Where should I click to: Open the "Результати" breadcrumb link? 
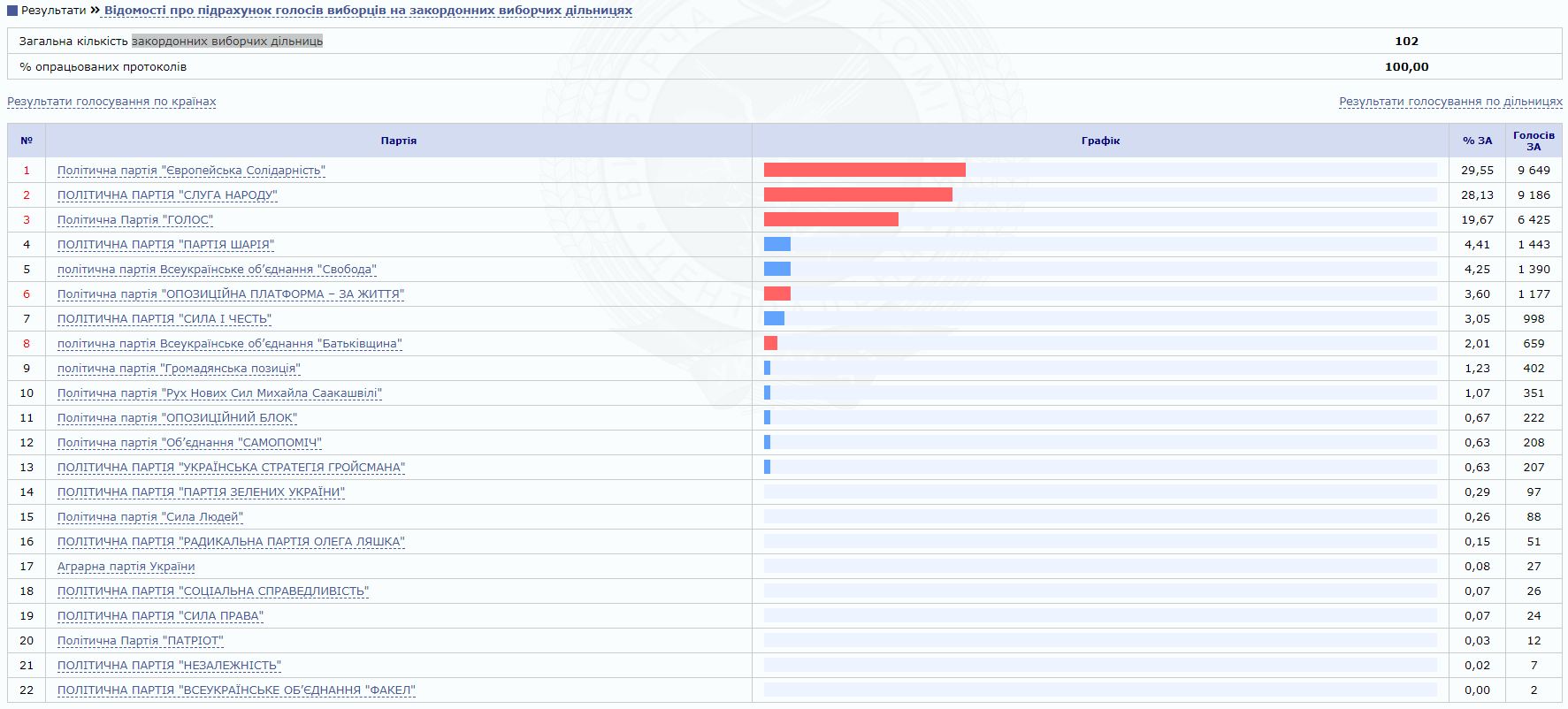click(x=53, y=11)
